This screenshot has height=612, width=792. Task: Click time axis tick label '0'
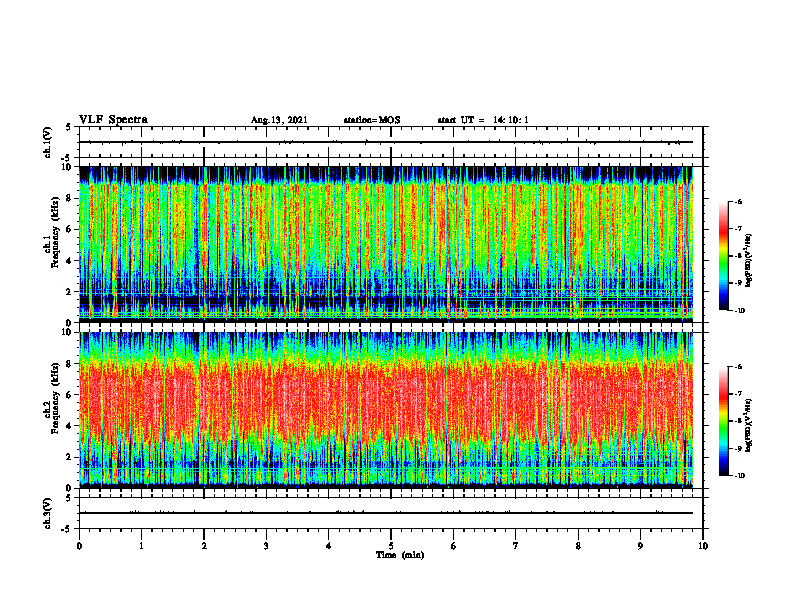pyautogui.click(x=79, y=546)
